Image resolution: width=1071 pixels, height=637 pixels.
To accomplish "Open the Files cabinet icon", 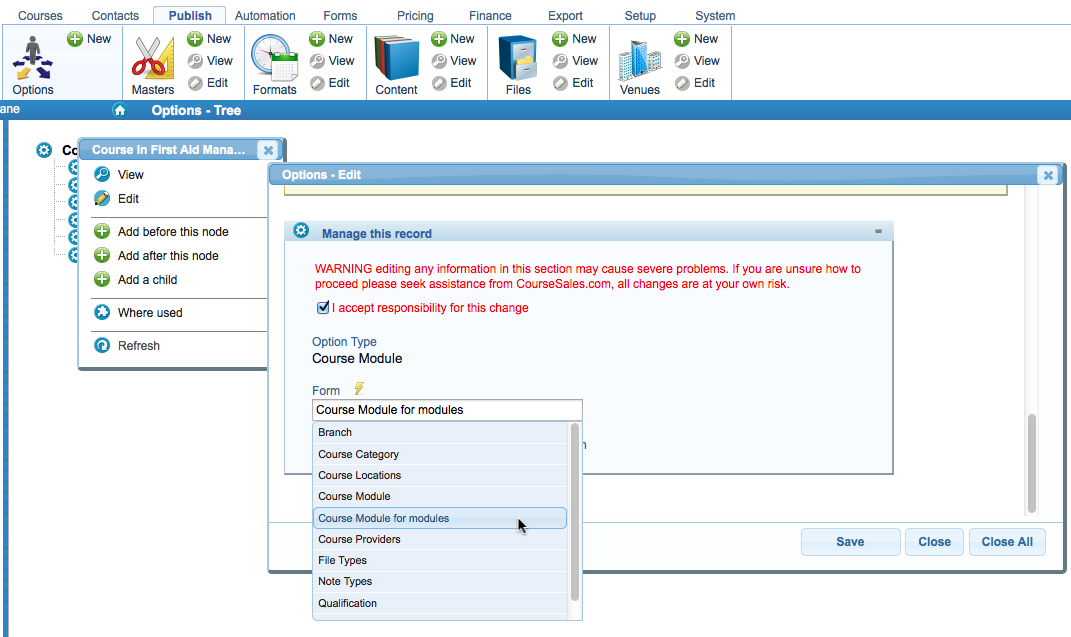I will pos(518,59).
